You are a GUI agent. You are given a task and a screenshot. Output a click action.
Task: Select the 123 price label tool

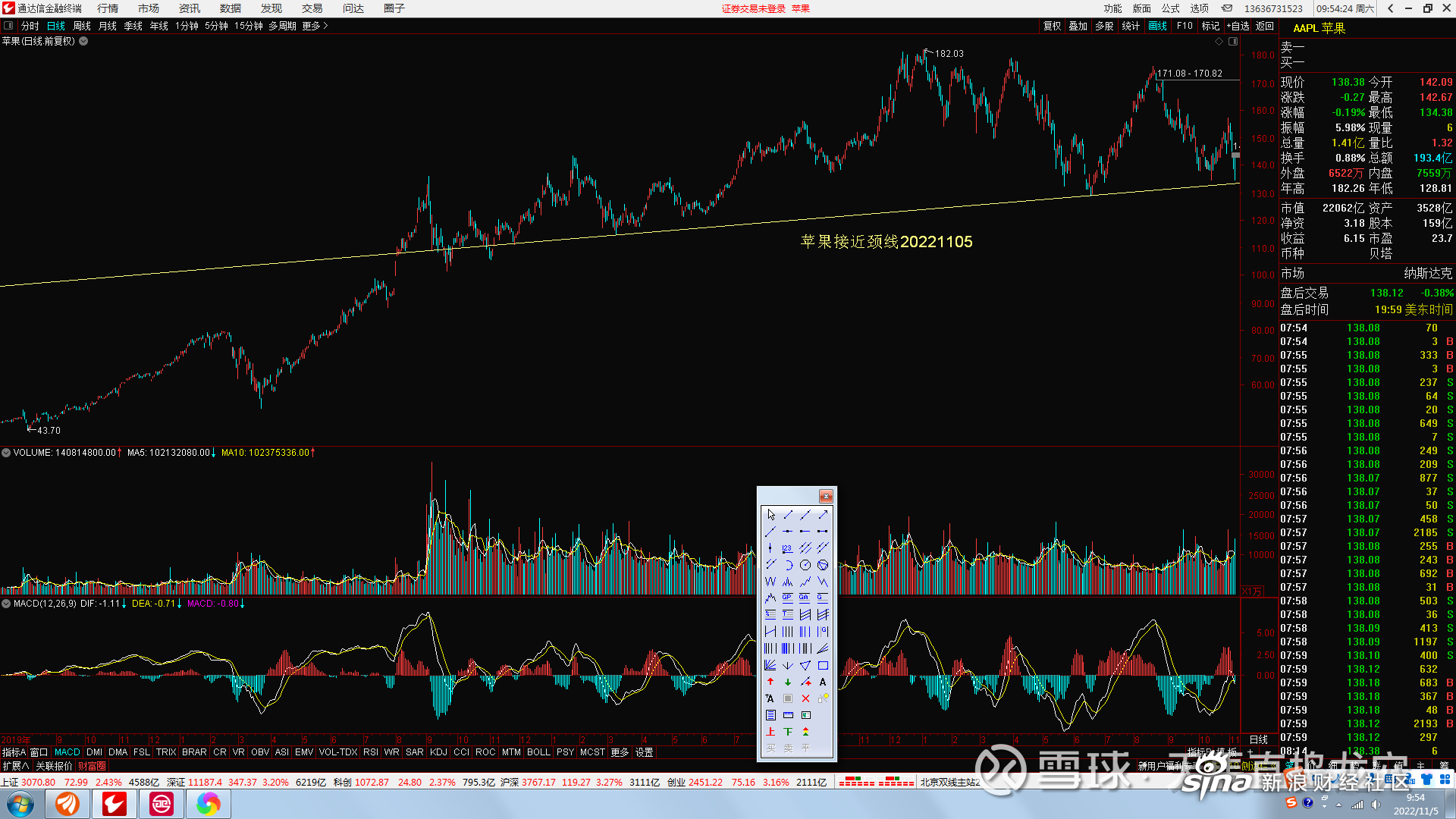click(788, 548)
